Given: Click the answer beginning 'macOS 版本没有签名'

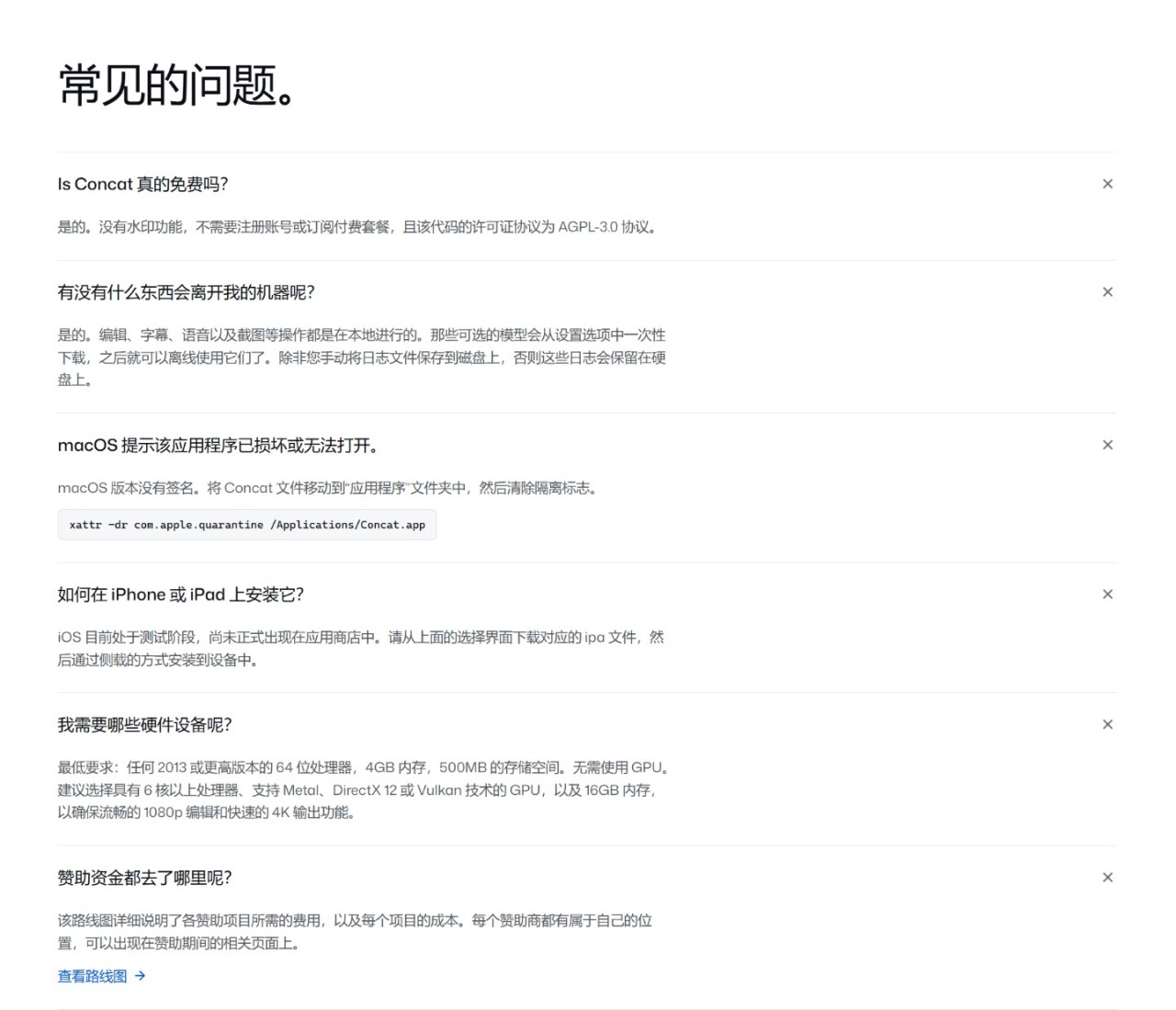Looking at the screenshot, I should coord(330,488).
